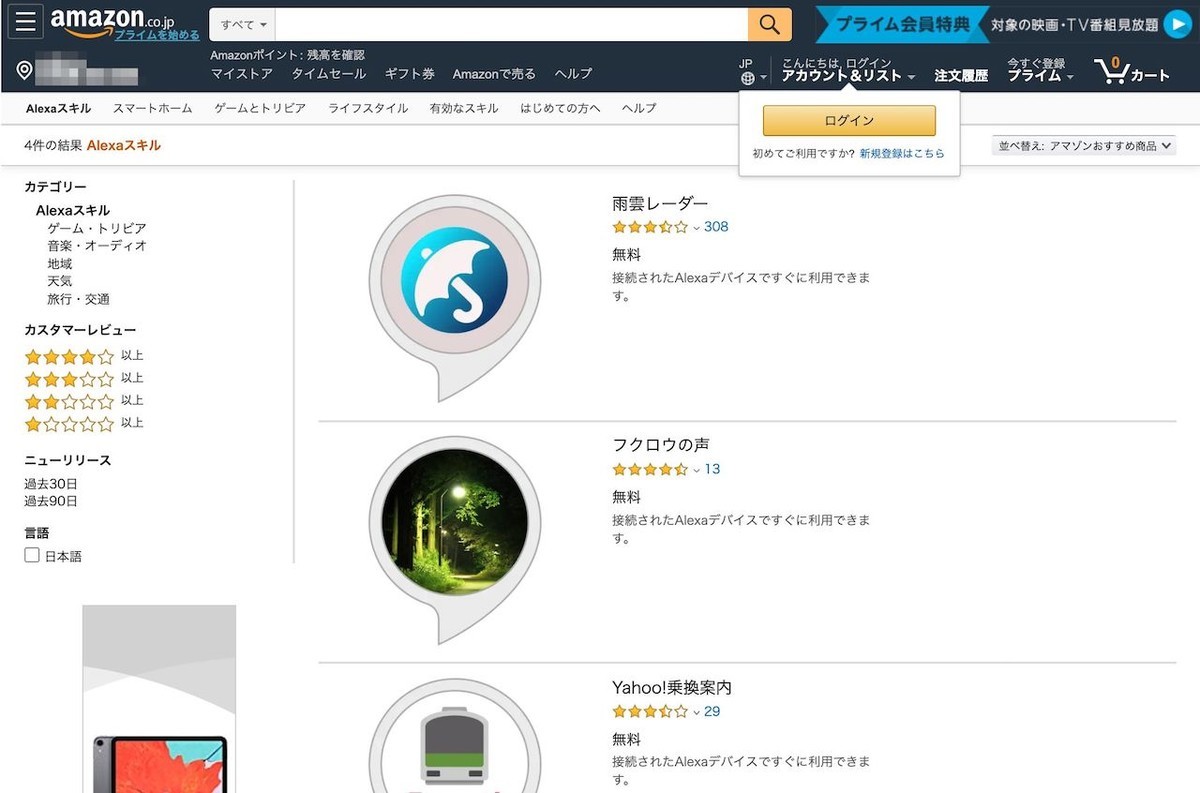
Task: Click the JP globe language icon
Action: click(747, 77)
